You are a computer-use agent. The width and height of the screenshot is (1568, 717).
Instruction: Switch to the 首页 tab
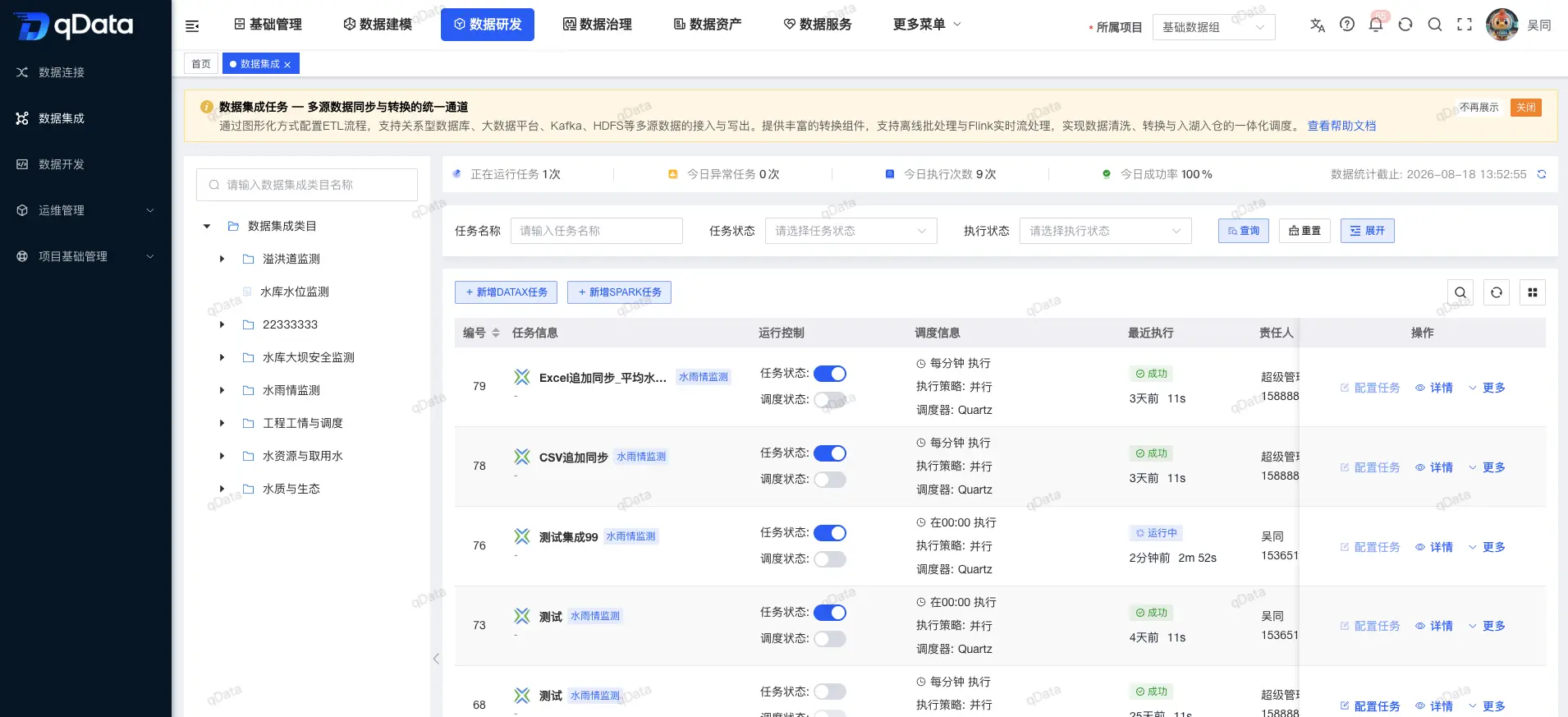[x=201, y=64]
